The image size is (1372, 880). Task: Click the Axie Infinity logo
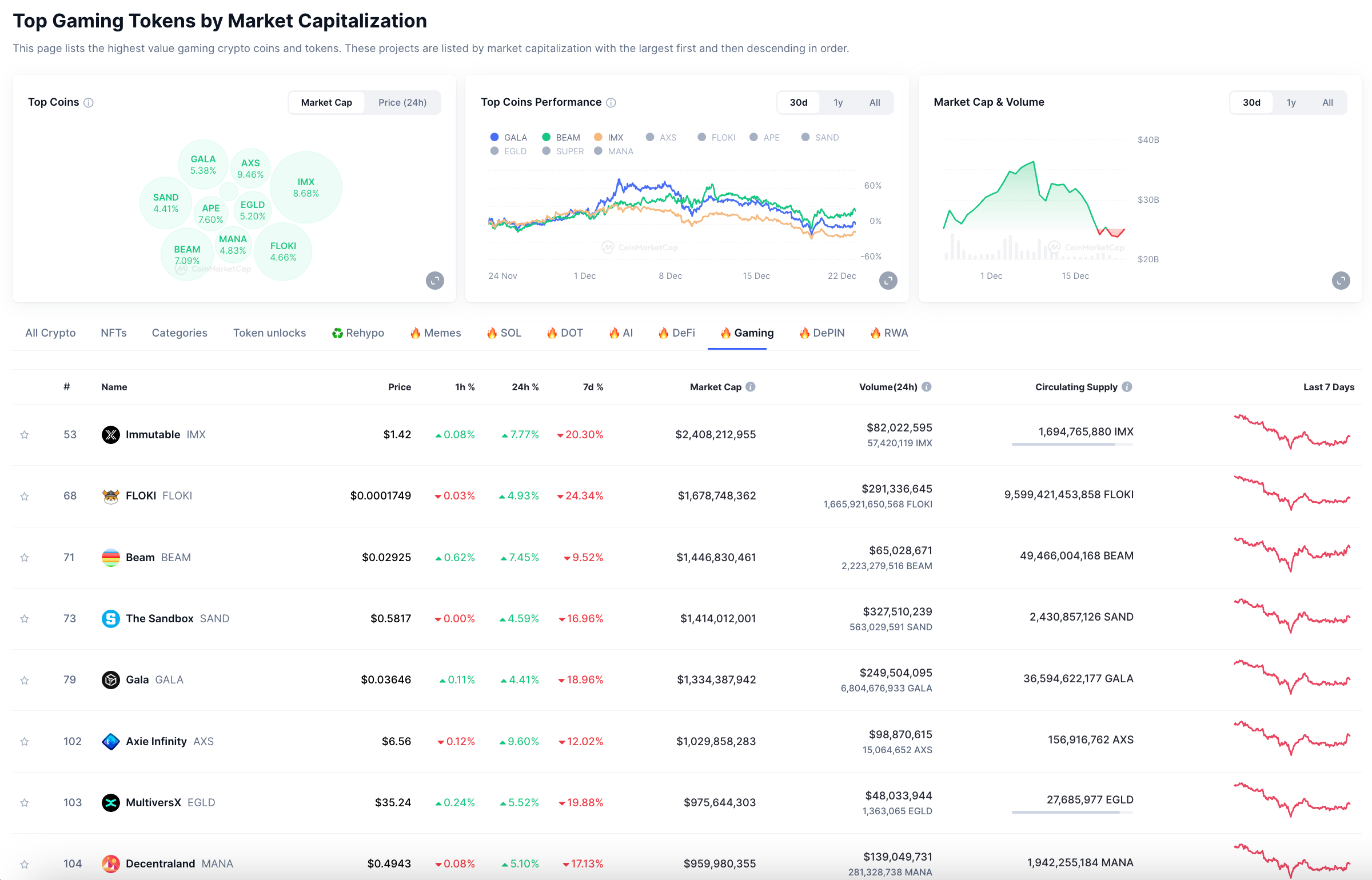click(111, 742)
